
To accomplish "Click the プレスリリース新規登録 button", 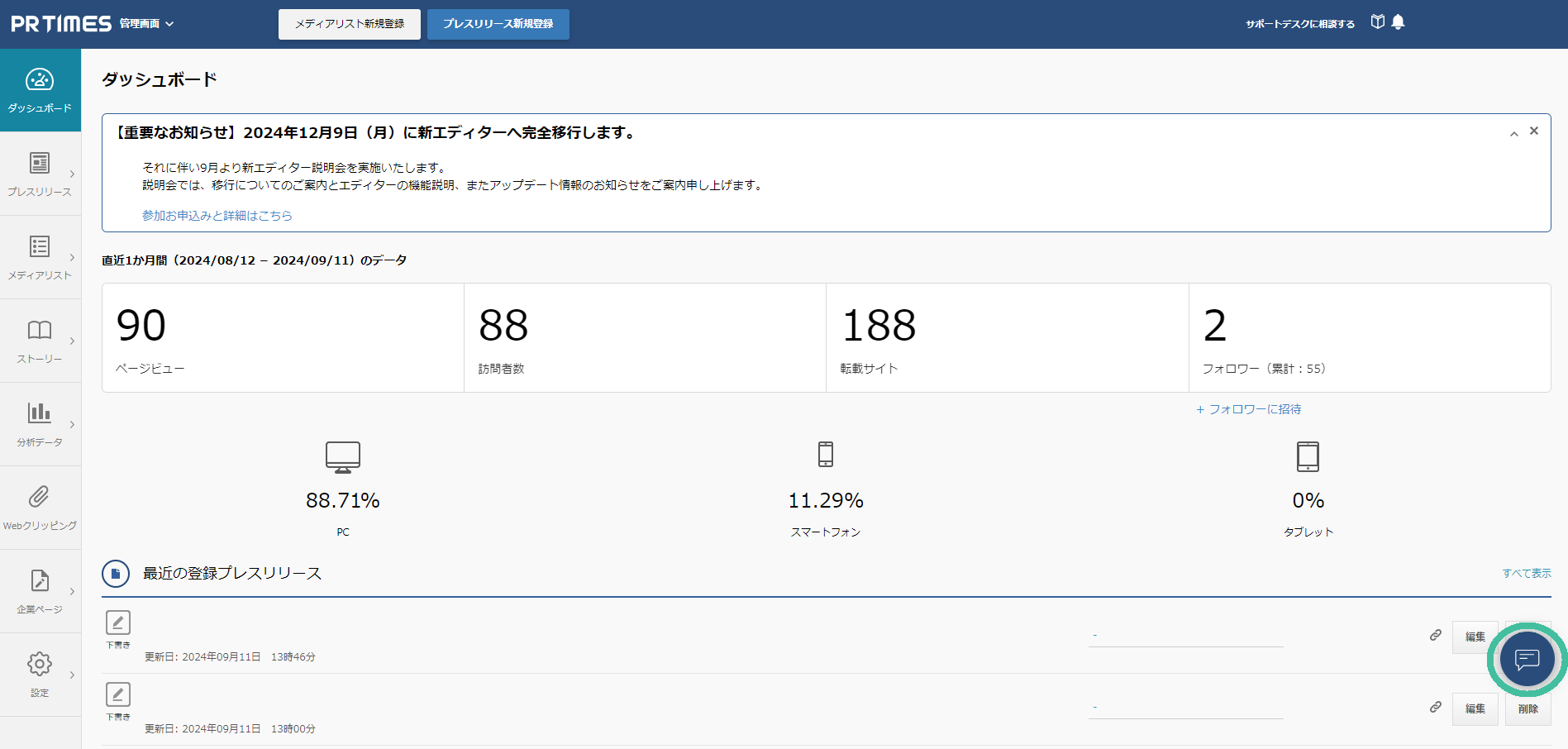I will (498, 24).
